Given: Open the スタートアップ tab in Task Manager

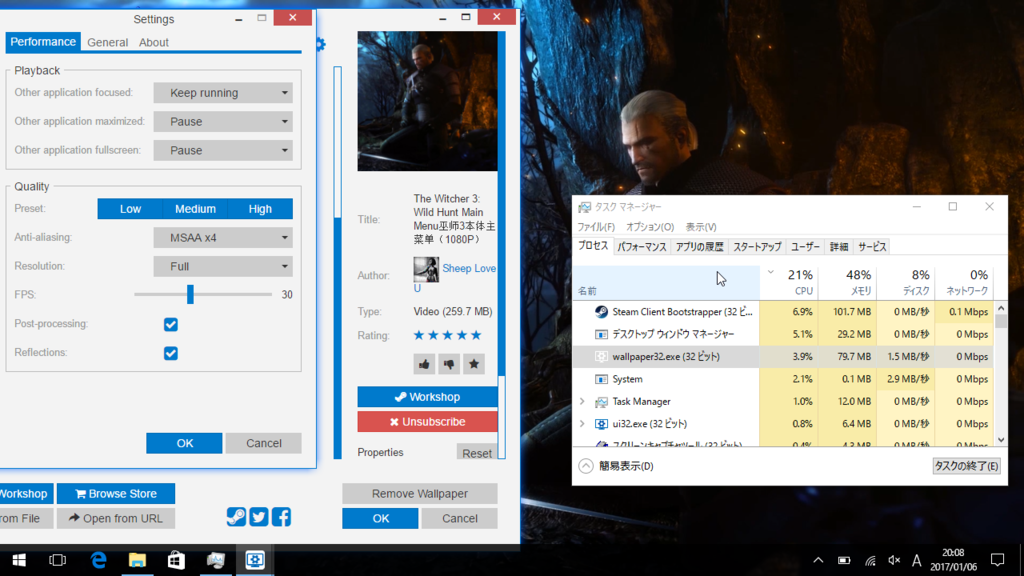Looking at the screenshot, I should pyautogui.click(x=757, y=247).
